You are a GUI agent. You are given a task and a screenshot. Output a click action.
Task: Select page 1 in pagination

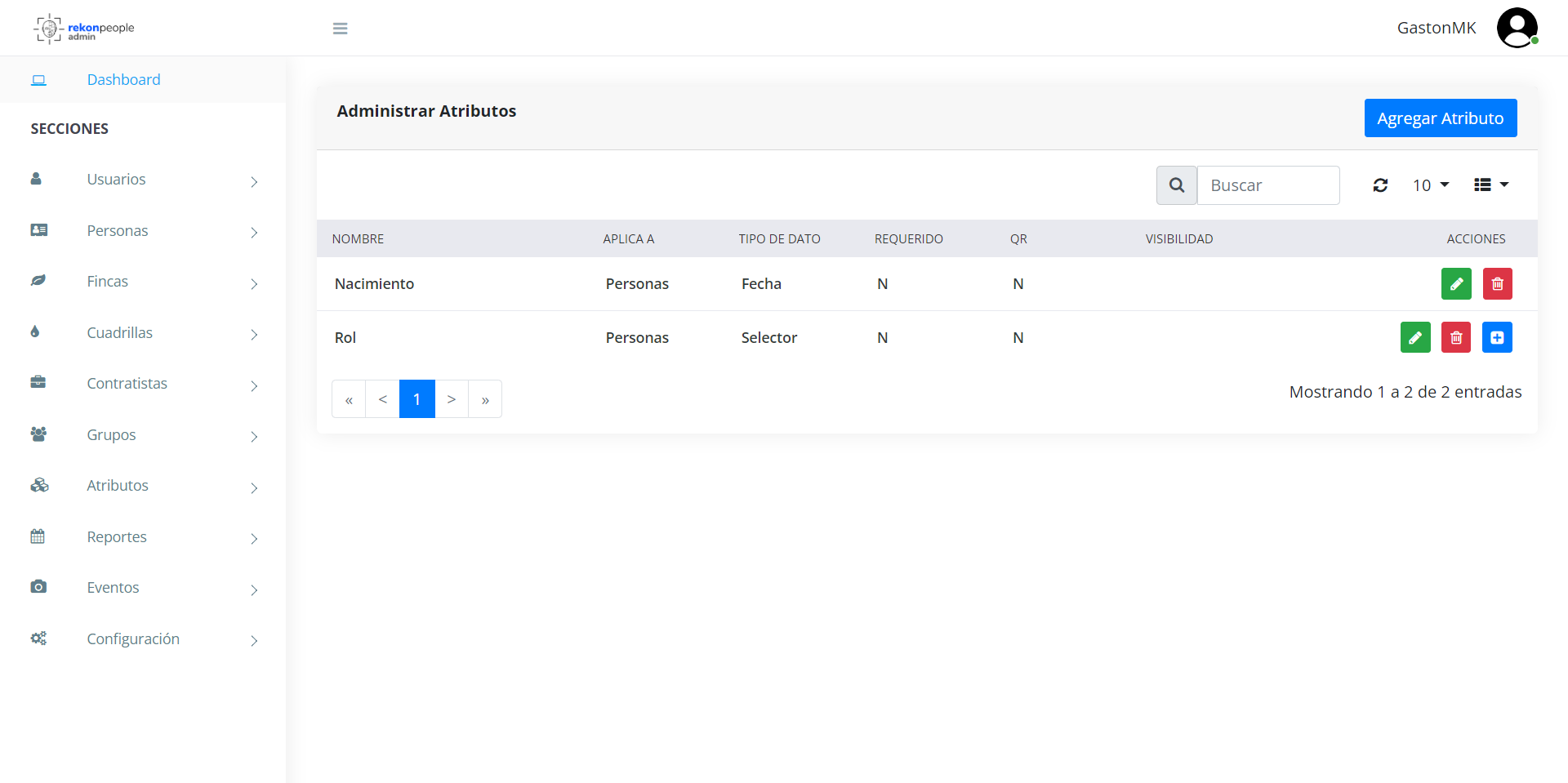tap(416, 399)
